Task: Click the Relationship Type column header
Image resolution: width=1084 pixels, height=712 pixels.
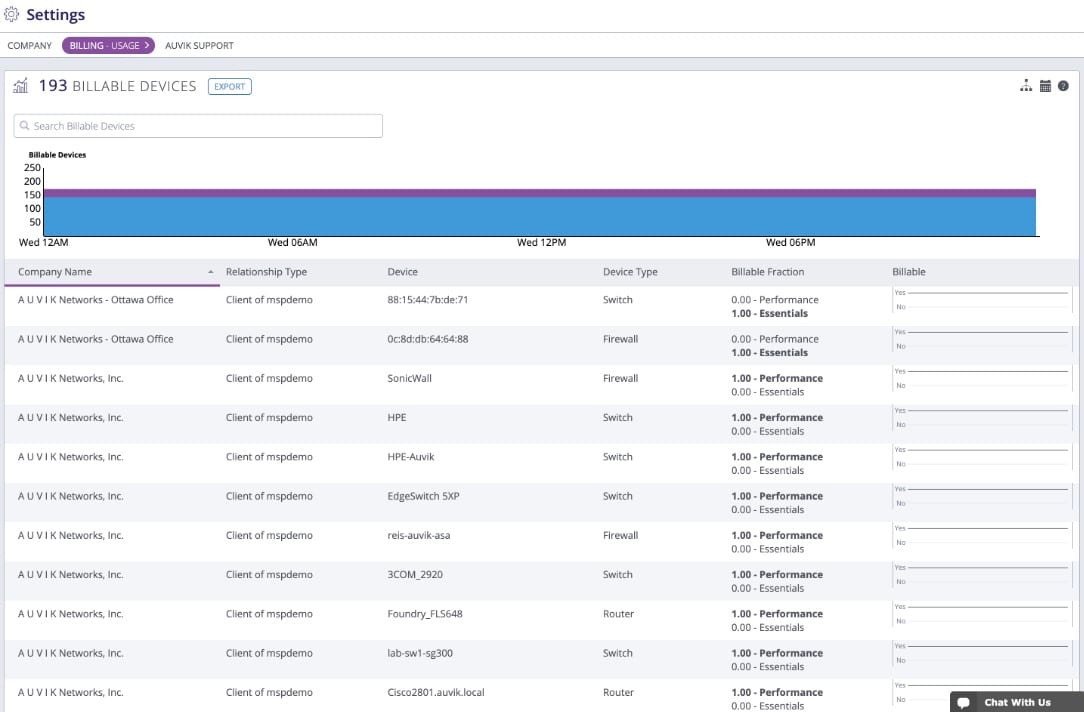Action: (x=266, y=272)
